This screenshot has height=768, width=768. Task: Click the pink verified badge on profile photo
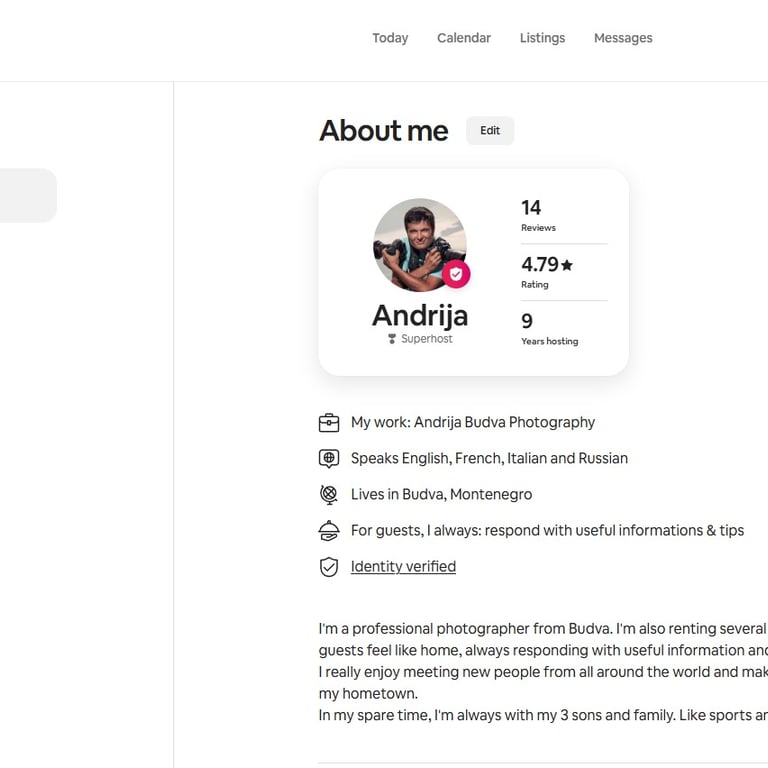tap(456, 274)
